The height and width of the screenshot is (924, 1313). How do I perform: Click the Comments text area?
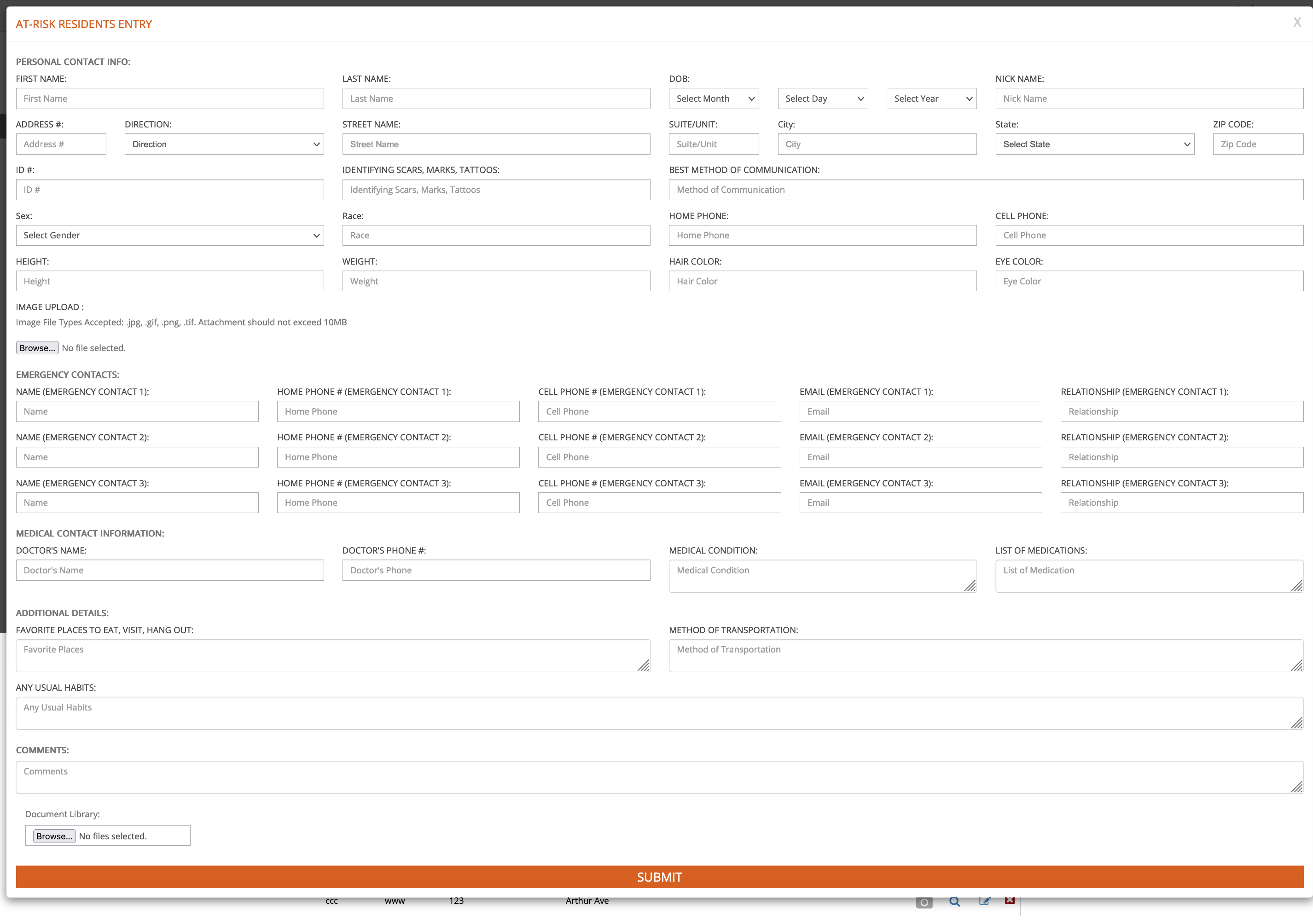(x=659, y=777)
